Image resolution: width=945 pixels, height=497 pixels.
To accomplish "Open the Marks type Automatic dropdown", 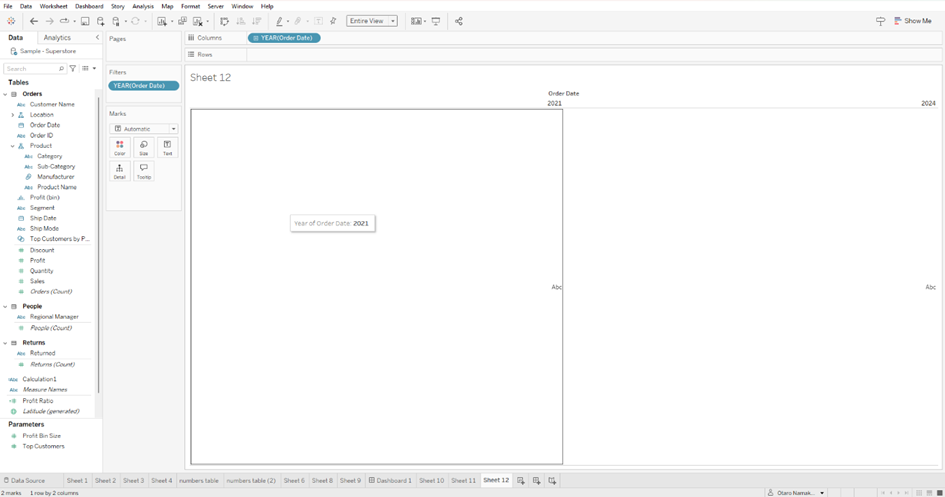I will [143, 129].
